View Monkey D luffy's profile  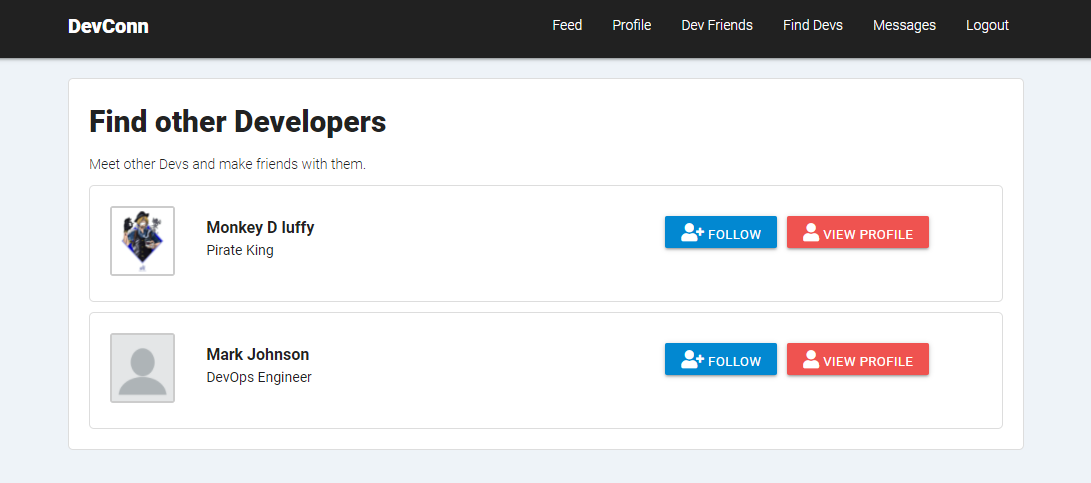click(x=858, y=232)
